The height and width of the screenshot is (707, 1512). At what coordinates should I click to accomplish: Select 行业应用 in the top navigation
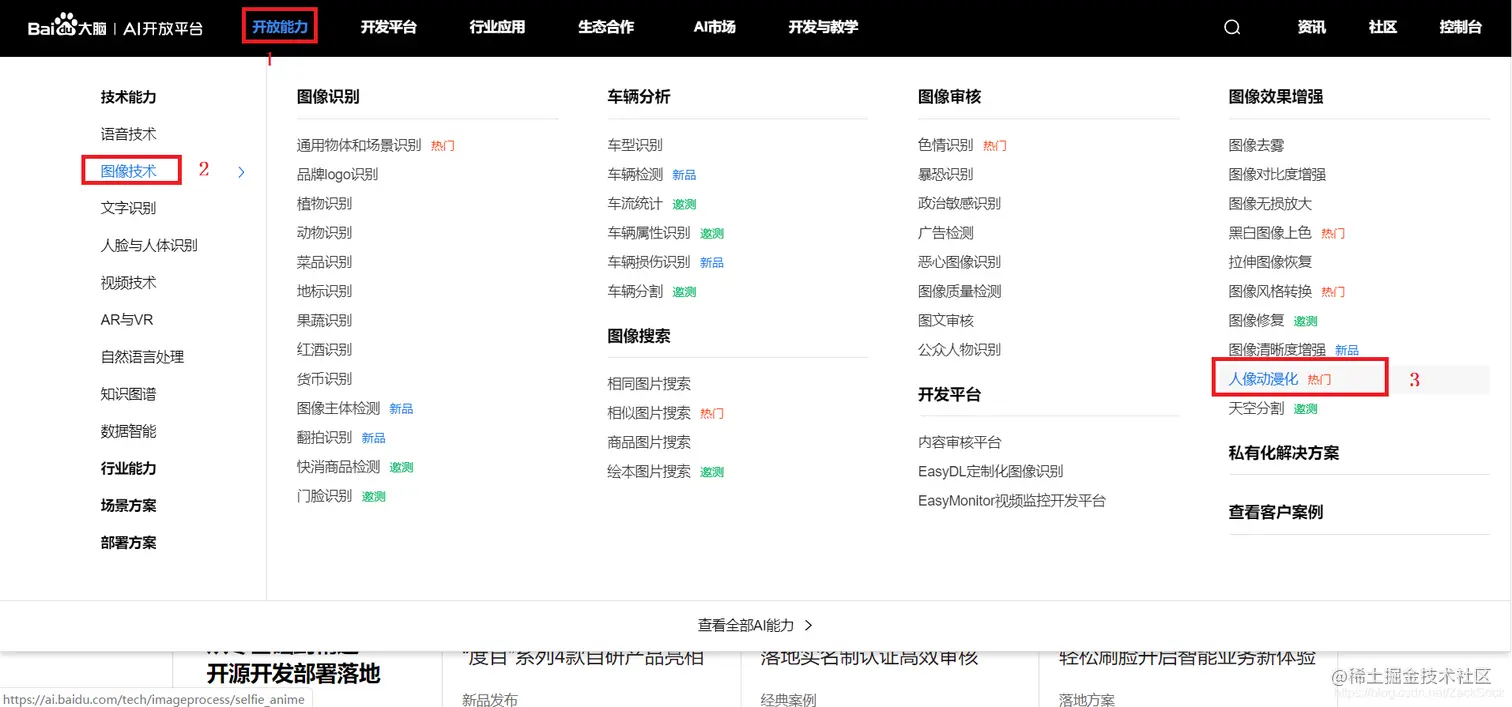497,27
